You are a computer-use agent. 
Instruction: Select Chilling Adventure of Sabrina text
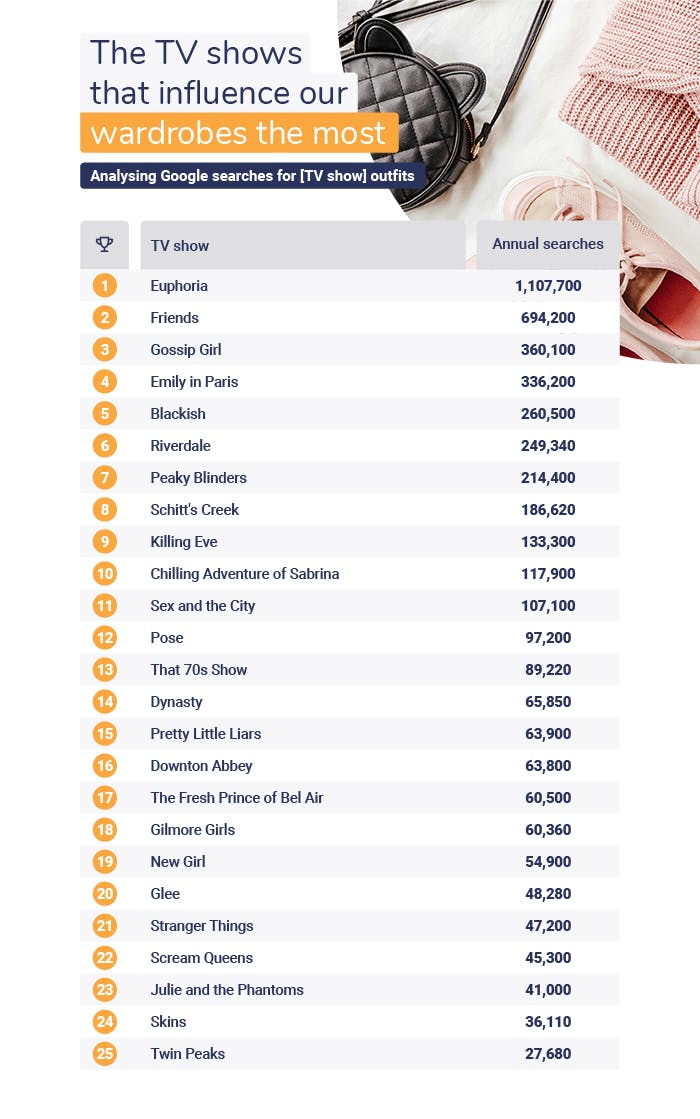(x=245, y=574)
